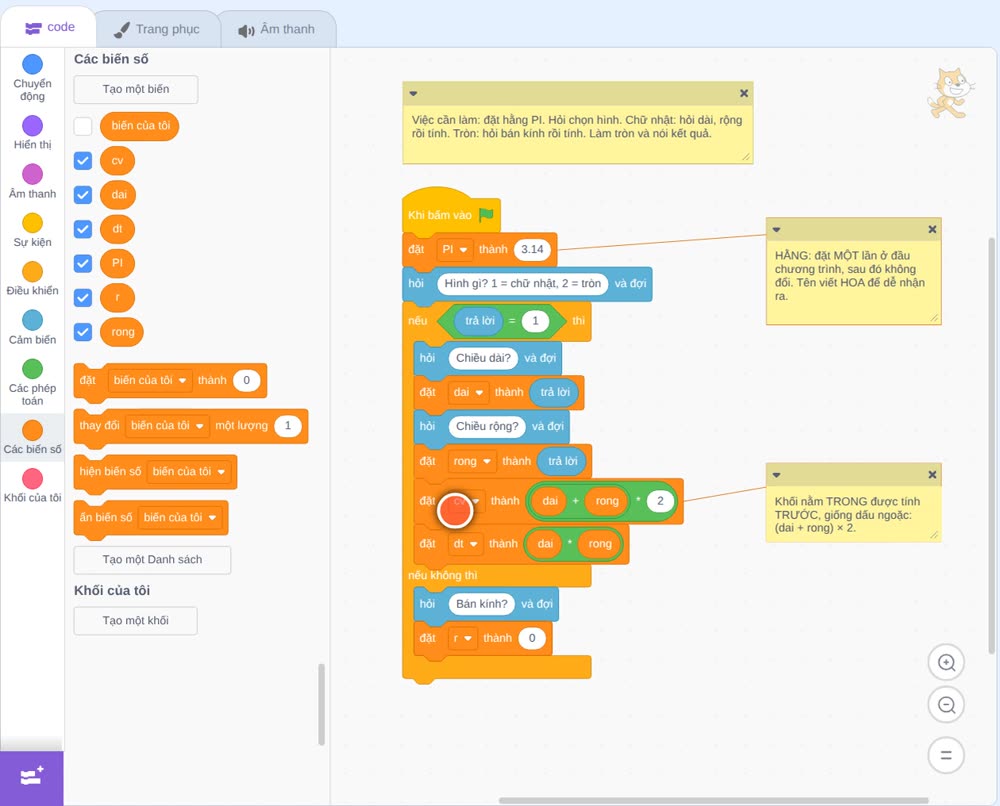Click the 'Tạo một biến' button
The width and height of the screenshot is (1000, 806).
136,89
